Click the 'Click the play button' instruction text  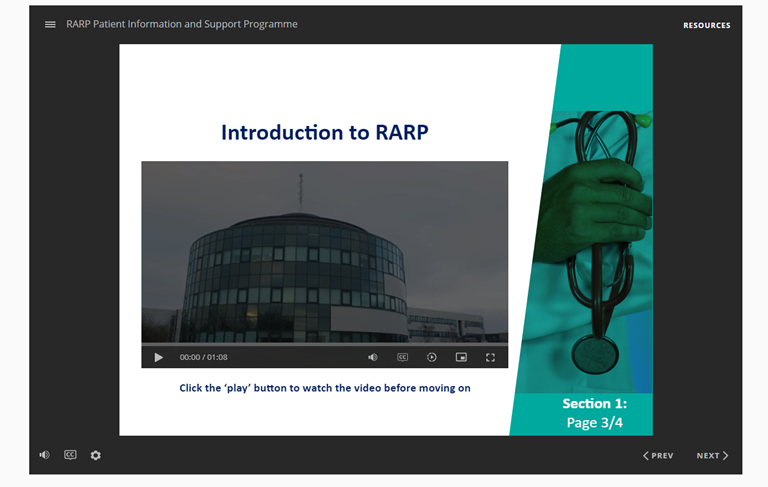click(x=325, y=388)
